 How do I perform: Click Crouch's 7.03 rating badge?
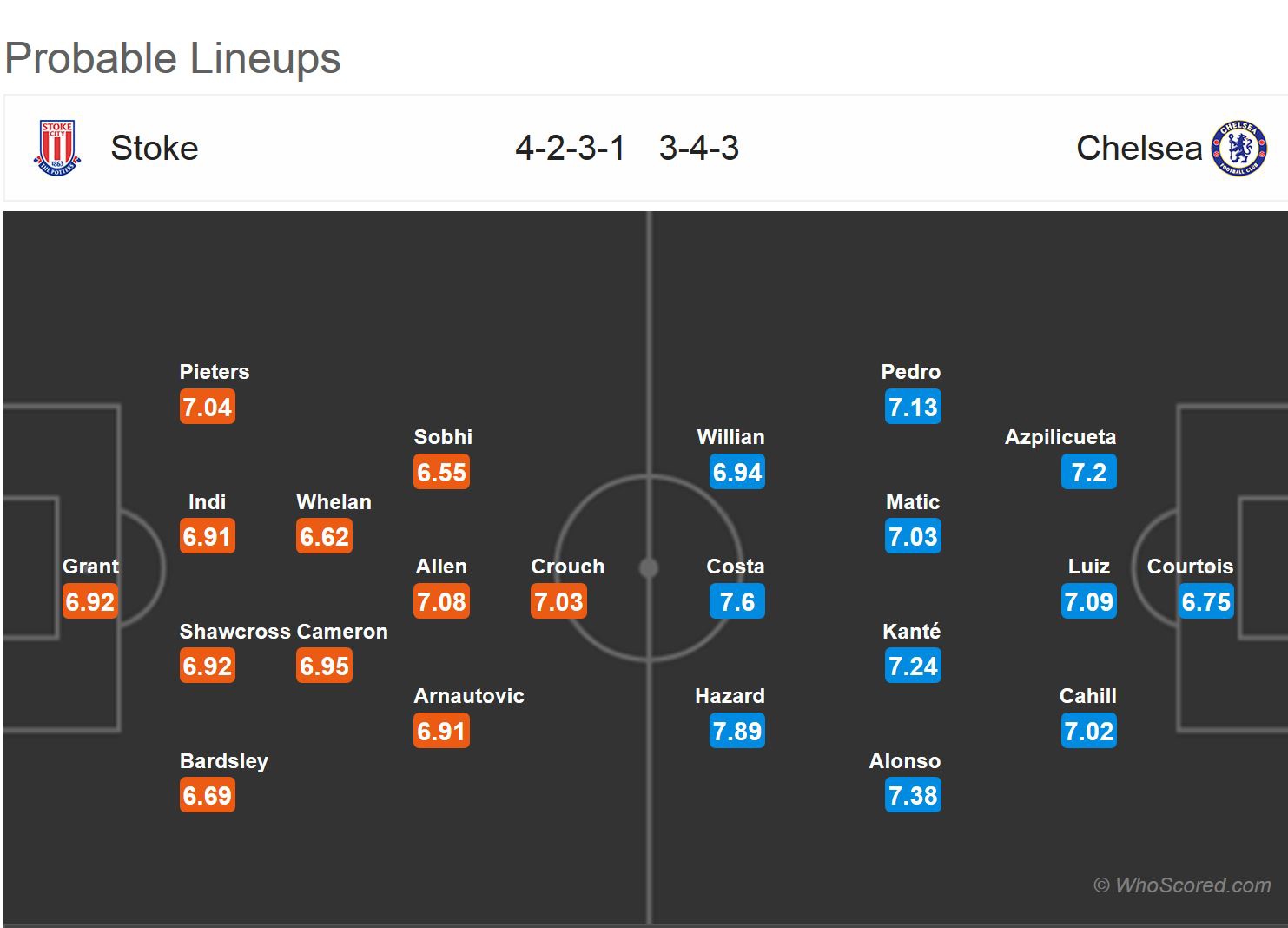click(x=558, y=602)
